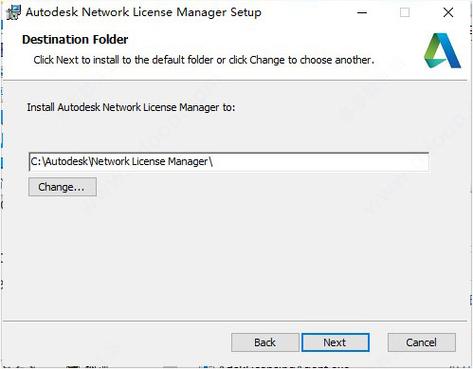Viewport: 473px width, 369px height.
Task: Place cursor after 'Network License Manager\' path text
Action: pyautogui.click(x=214, y=162)
